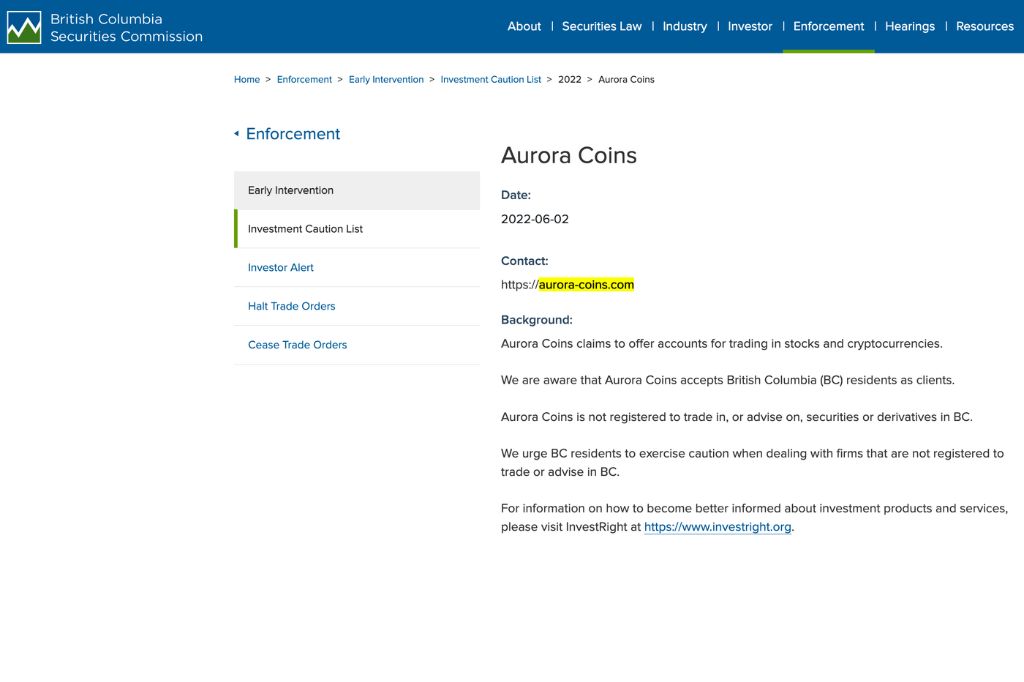Select Early Intervention in sidebar
This screenshot has width=1024, height=682.
[357, 190]
